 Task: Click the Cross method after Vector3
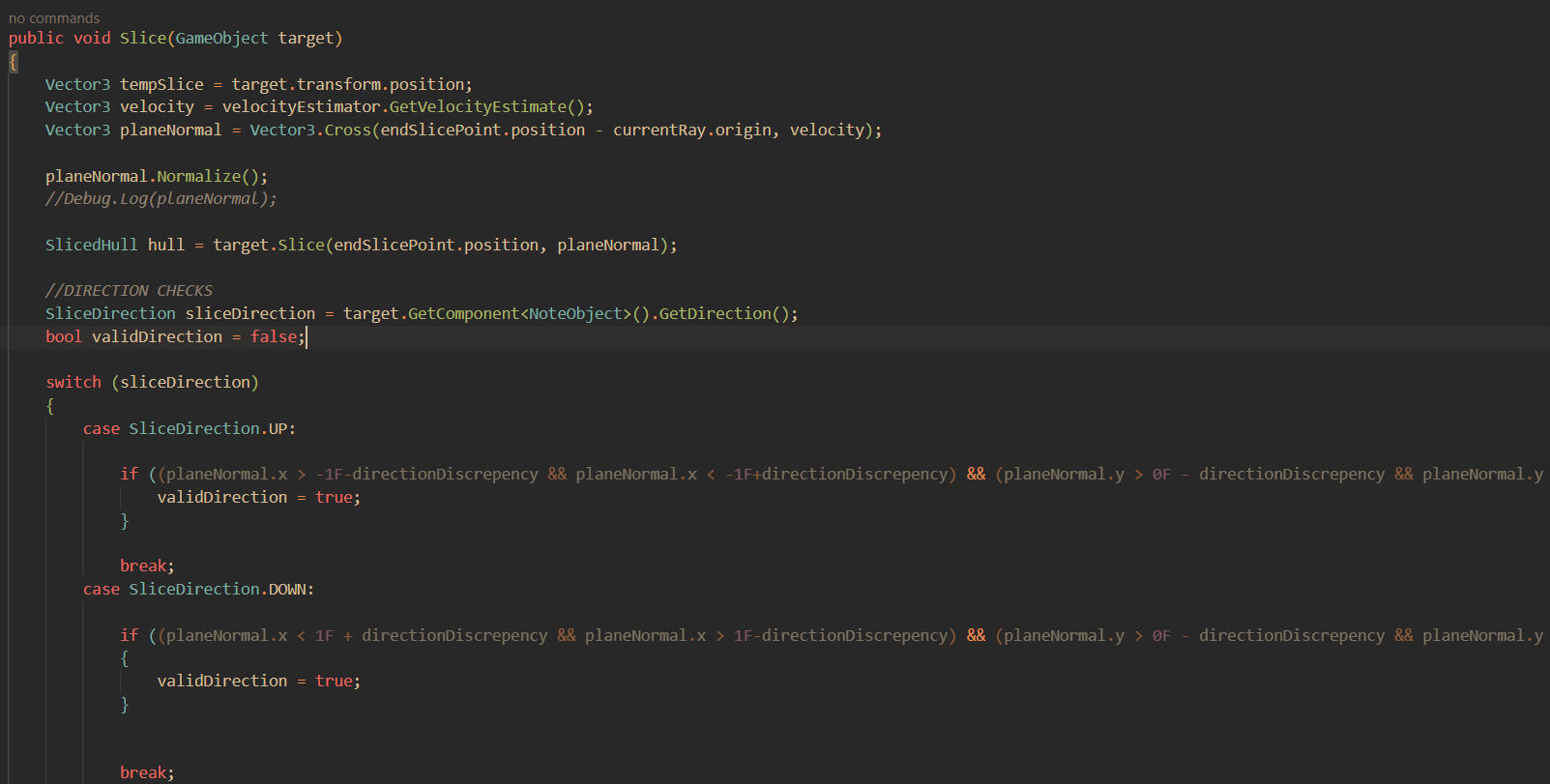click(x=347, y=131)
